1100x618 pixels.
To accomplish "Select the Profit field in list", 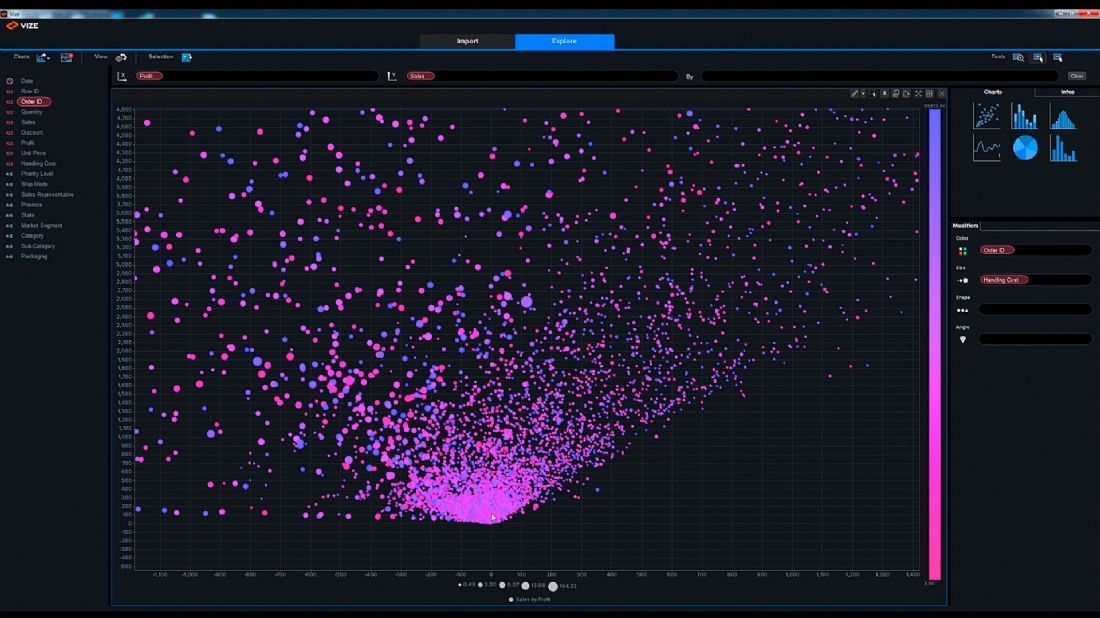I will point(27,143).
